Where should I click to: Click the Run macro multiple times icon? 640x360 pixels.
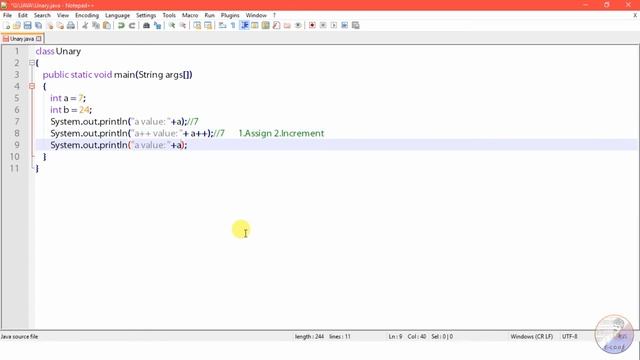coord(344,25)
